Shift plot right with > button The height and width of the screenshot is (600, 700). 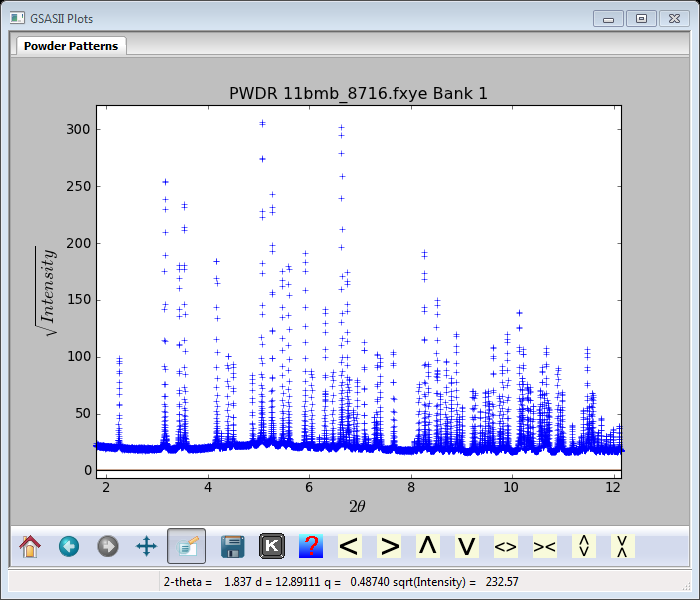[x=389, y=546]
